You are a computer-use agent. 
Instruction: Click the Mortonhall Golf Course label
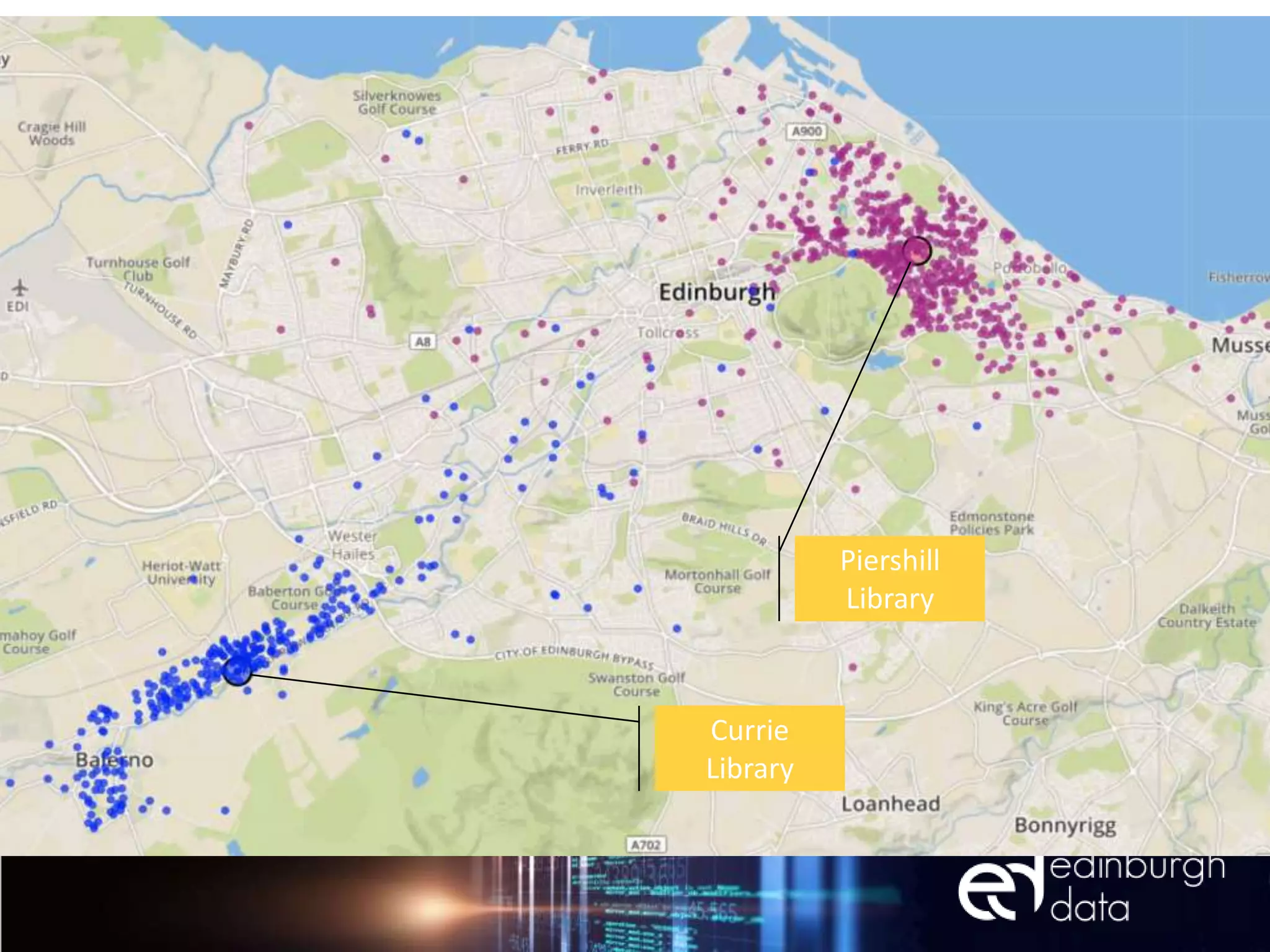[x=717, y=581]
